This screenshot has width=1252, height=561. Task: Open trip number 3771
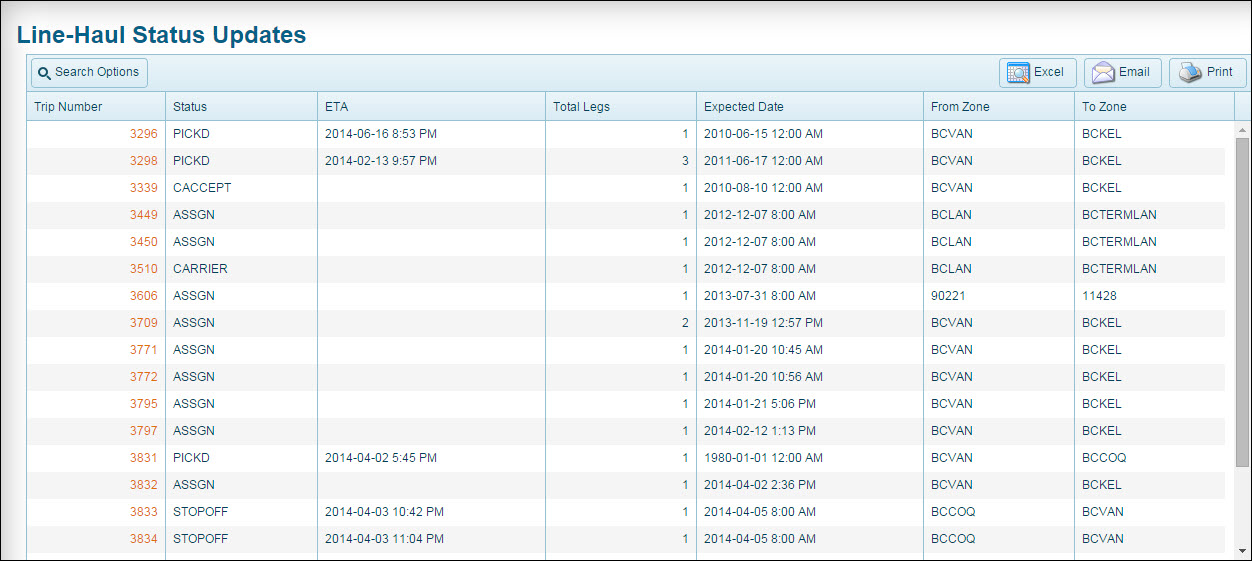coord(143,350)
